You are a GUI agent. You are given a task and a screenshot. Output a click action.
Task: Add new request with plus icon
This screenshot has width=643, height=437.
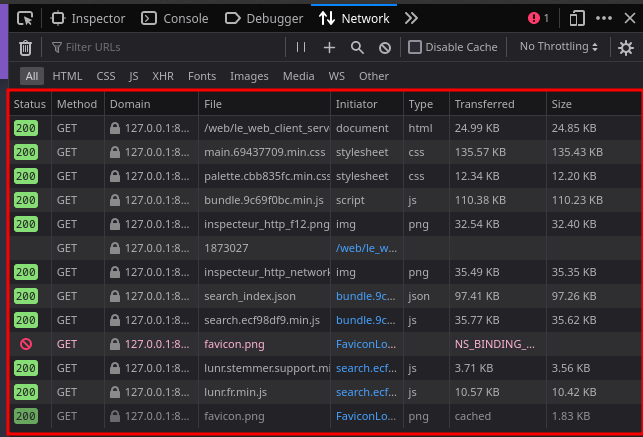click(x=329, y=48)
